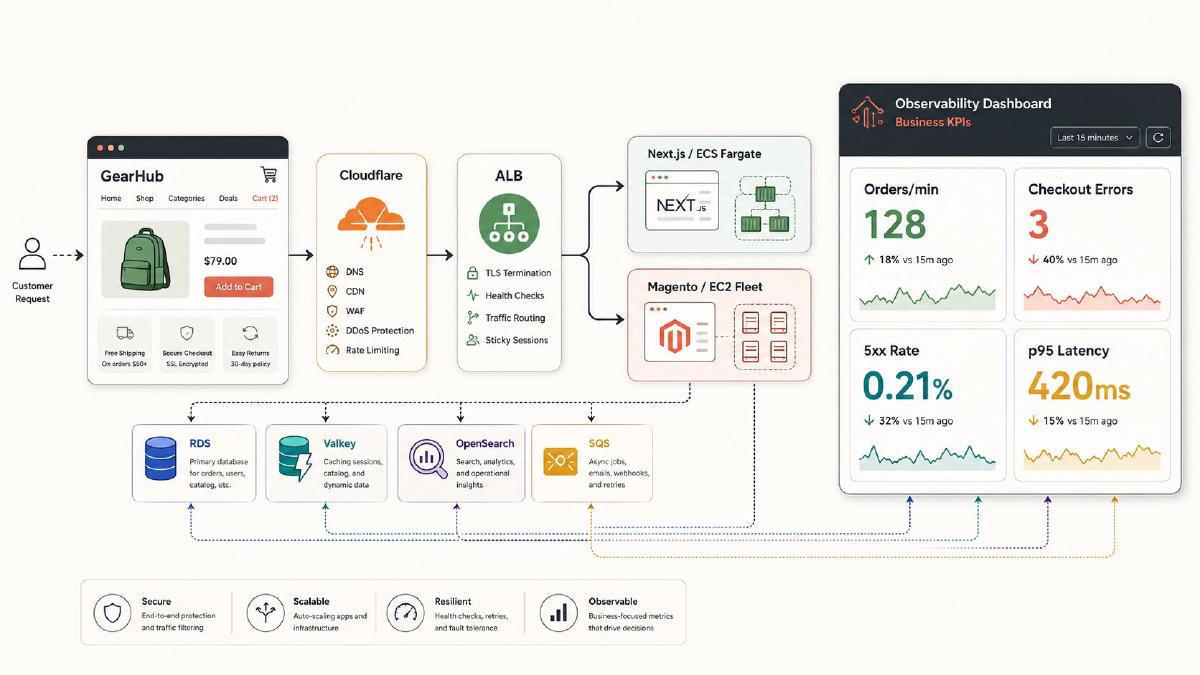The width and height of the screenshot is (1200, 675).
Task: Click the $79.00 product price
Action: (220, 261)
